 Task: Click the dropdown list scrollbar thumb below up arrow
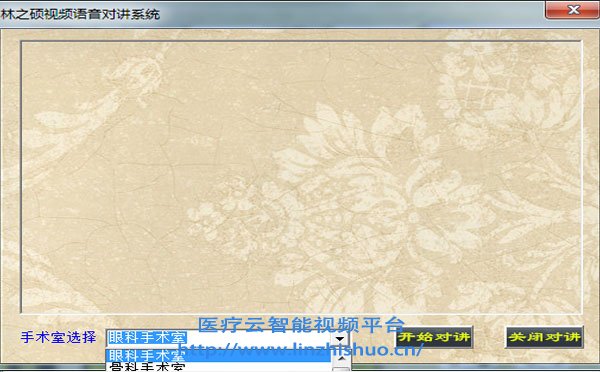click(341, 369)
